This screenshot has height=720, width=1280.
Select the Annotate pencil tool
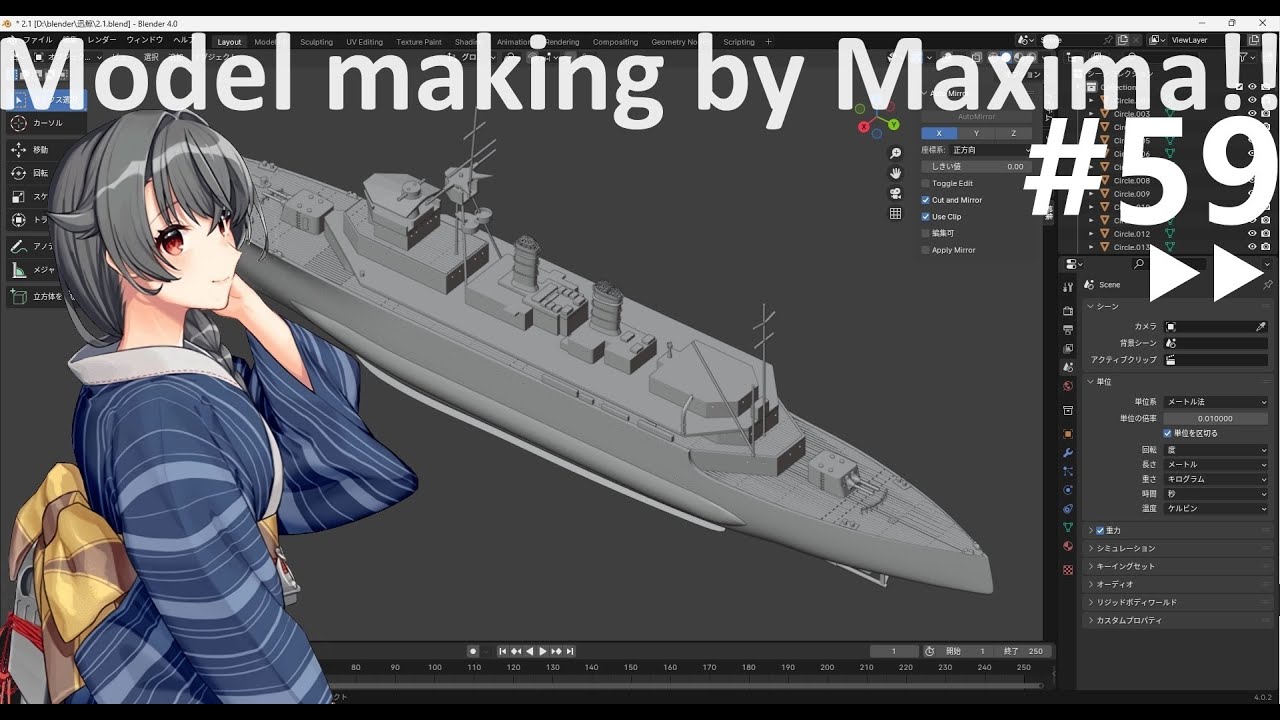[18, 246]
